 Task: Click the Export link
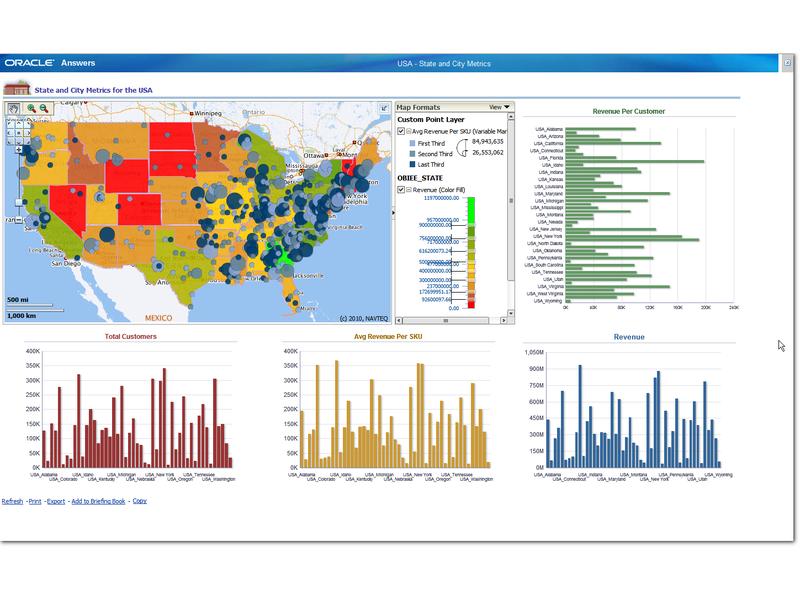[x=56, y=501]
